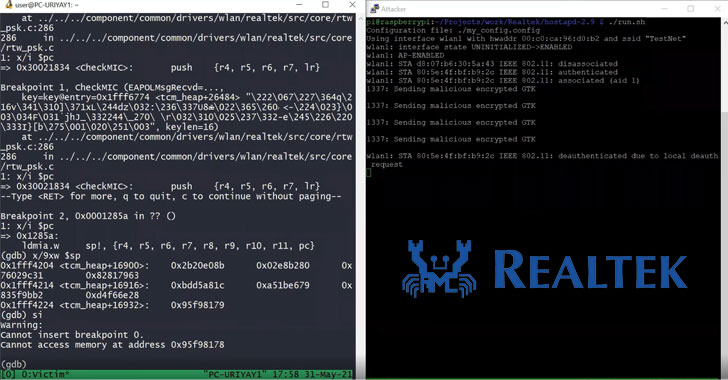
Task: Click the scroll-up arrow of the victim terminal
Action: pos(360,18)
